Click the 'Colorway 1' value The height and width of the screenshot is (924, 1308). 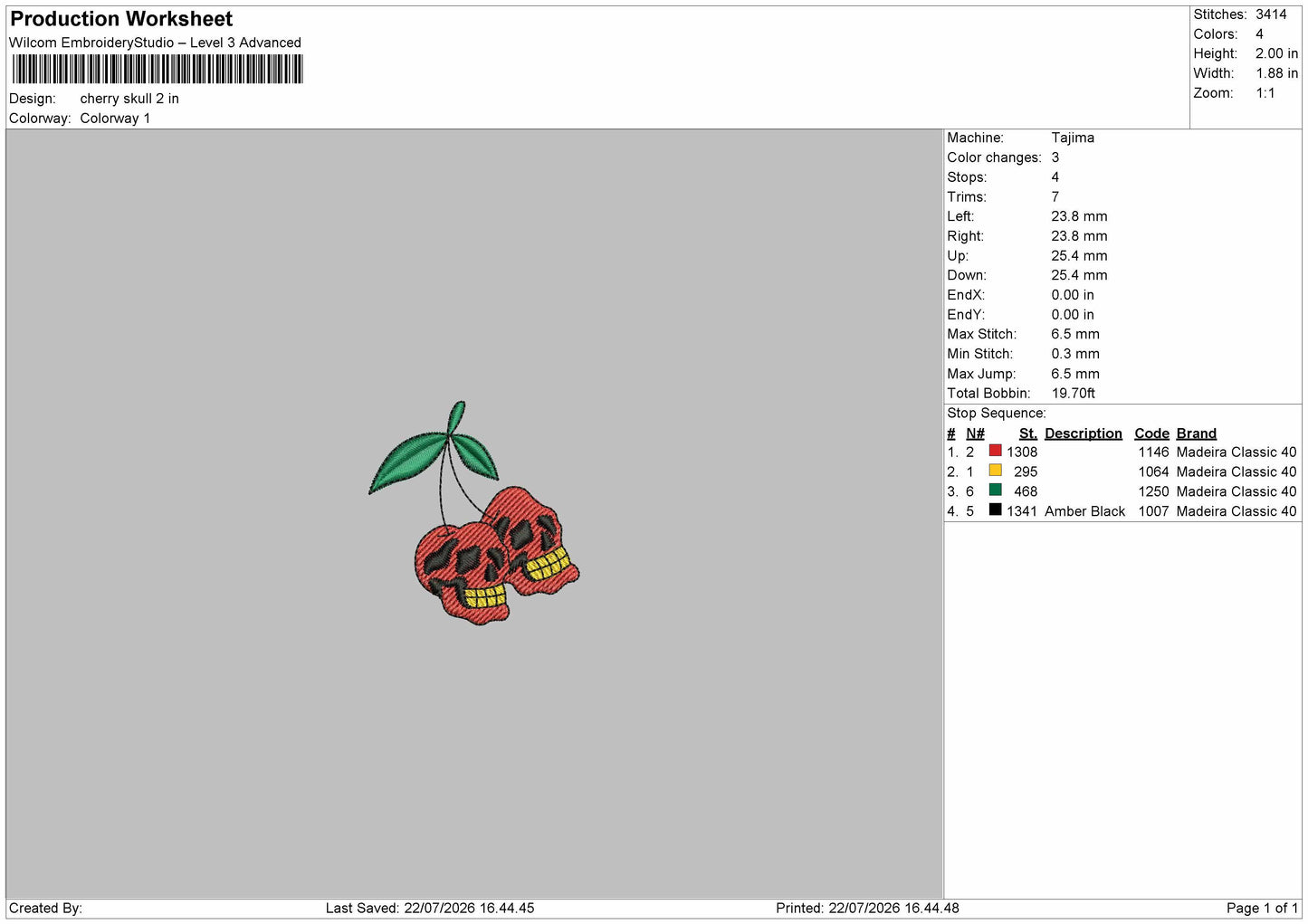coord(115,119)
